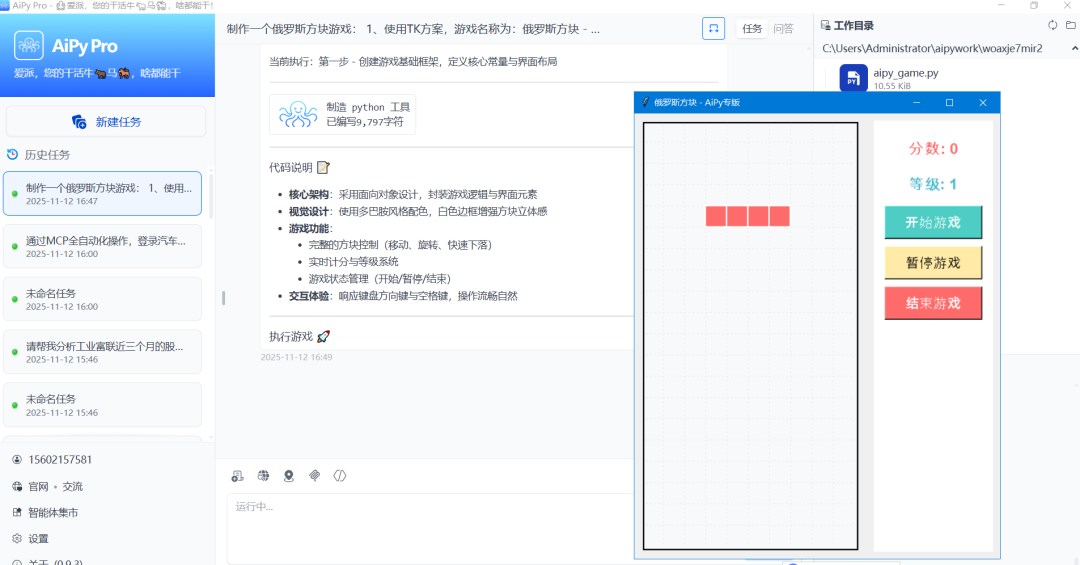Click the 智能体集市 icon
1080x565 pixels.
pos(17,513)
